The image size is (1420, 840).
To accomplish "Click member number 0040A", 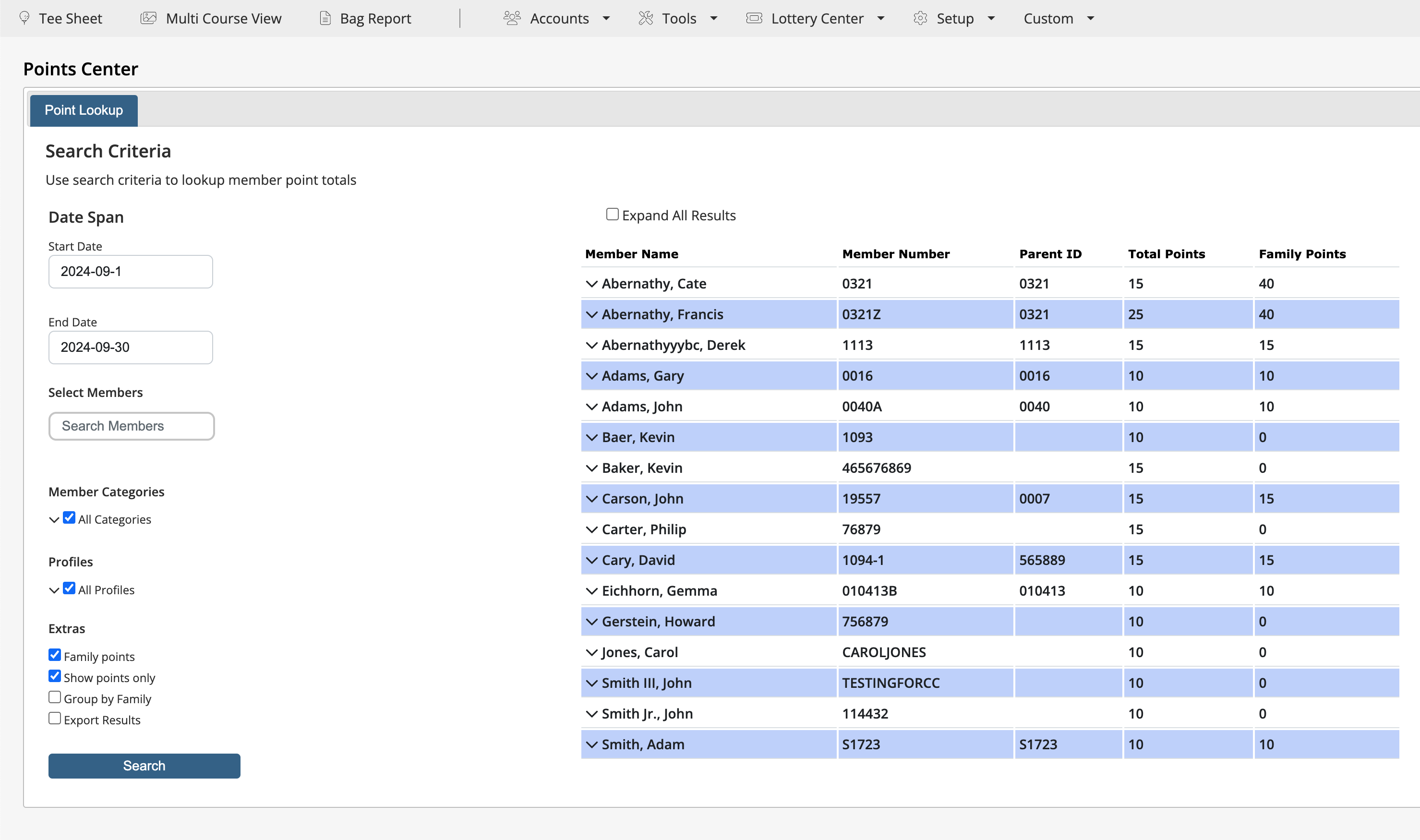I will click(x=862, y=407).
